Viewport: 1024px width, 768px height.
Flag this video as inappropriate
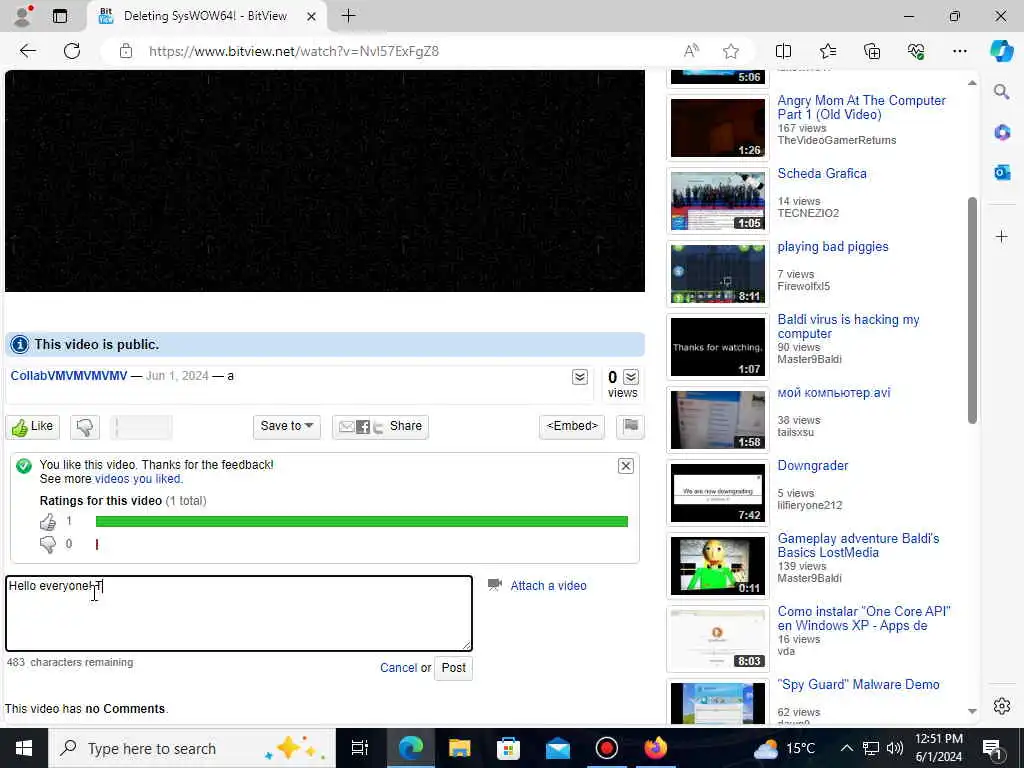(x=630, y=426)
